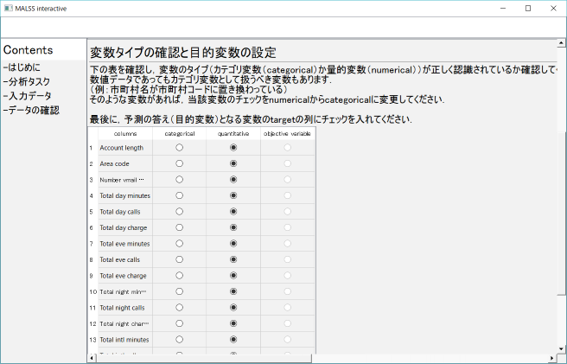Click the horizontal scrollbar thumb
This screenshot has height=364, width=567.
204,358
